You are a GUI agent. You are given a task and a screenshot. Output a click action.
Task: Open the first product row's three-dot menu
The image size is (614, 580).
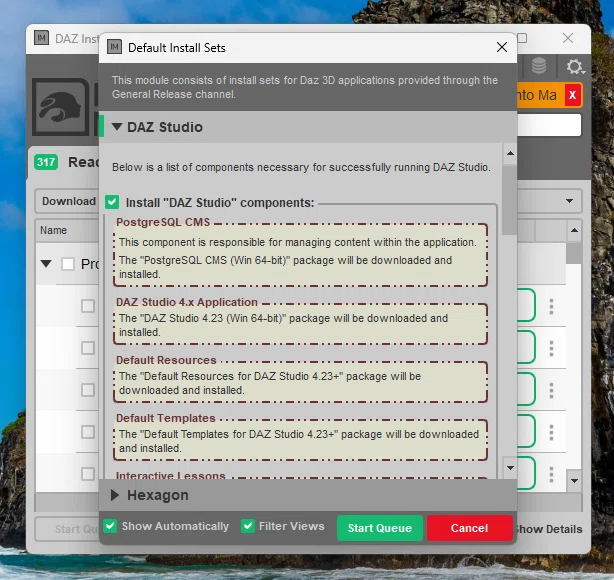click(x=551, y=306)
